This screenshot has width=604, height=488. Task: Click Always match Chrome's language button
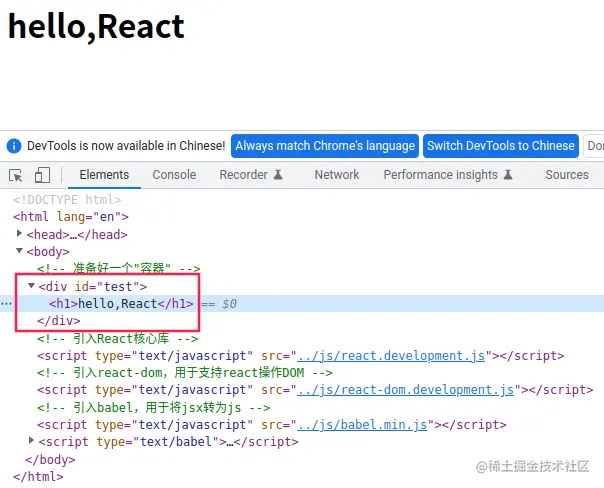tap(325, 146)
